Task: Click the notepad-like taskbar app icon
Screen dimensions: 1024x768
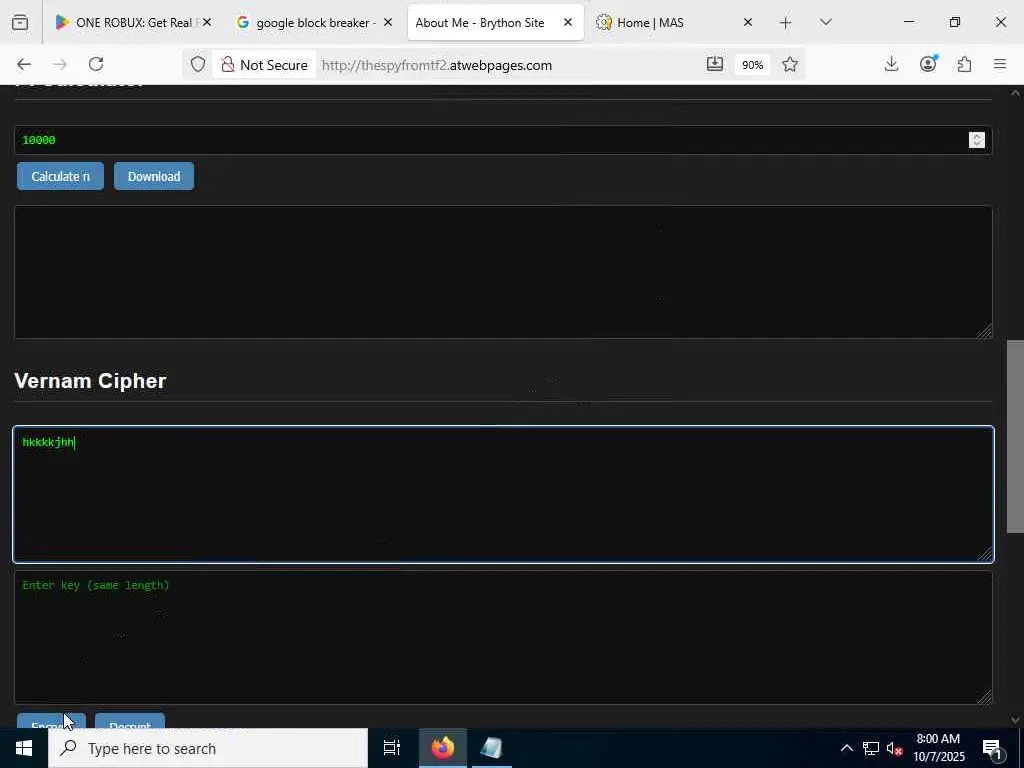Action: tap(491, 748)
